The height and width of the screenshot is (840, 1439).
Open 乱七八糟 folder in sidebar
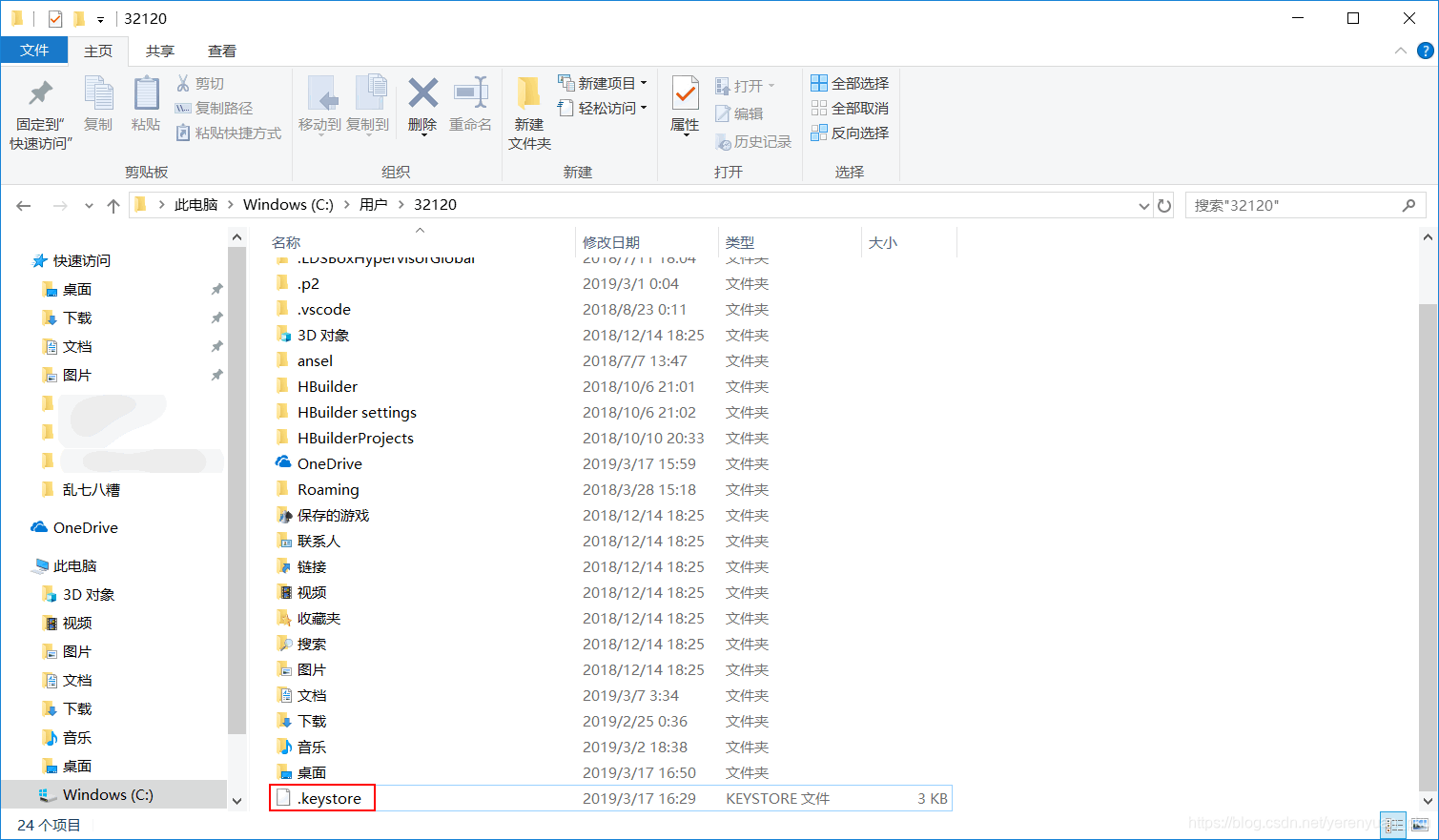click(82, 489)
